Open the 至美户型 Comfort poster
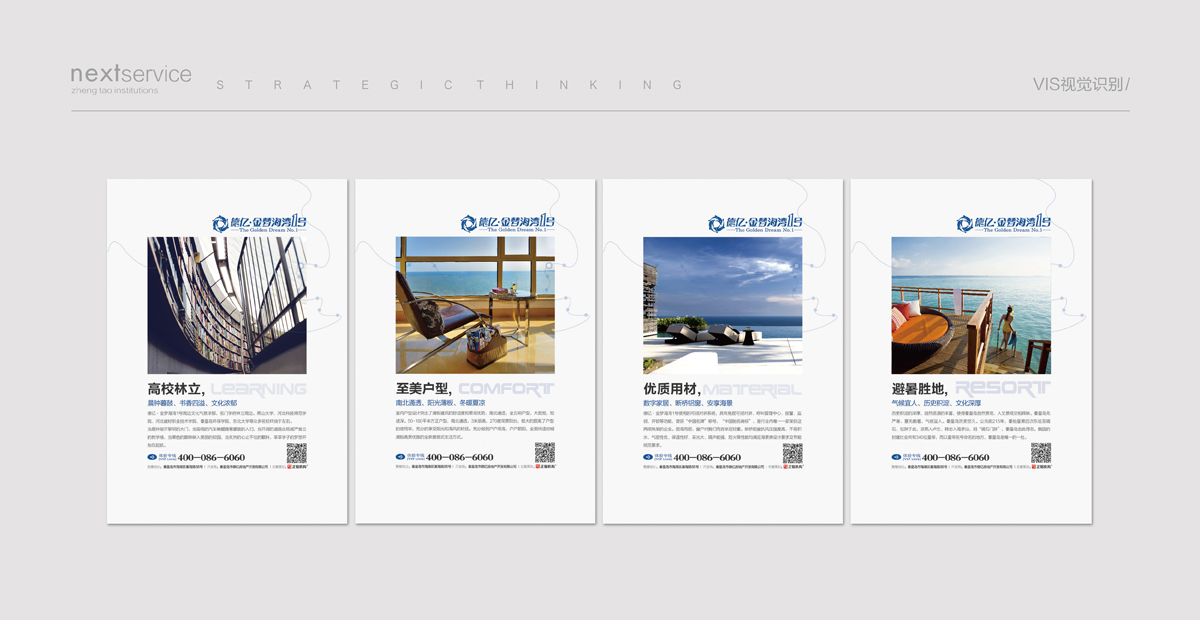The image size is (1200, 620). coord(475,351)
